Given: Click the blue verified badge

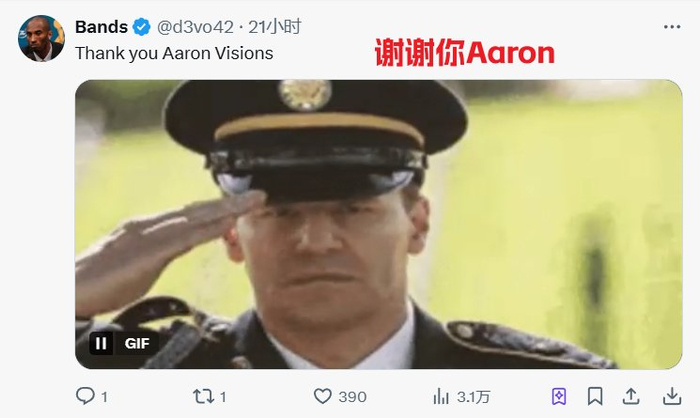Looking at the screenshot, I should pos(142,27).
